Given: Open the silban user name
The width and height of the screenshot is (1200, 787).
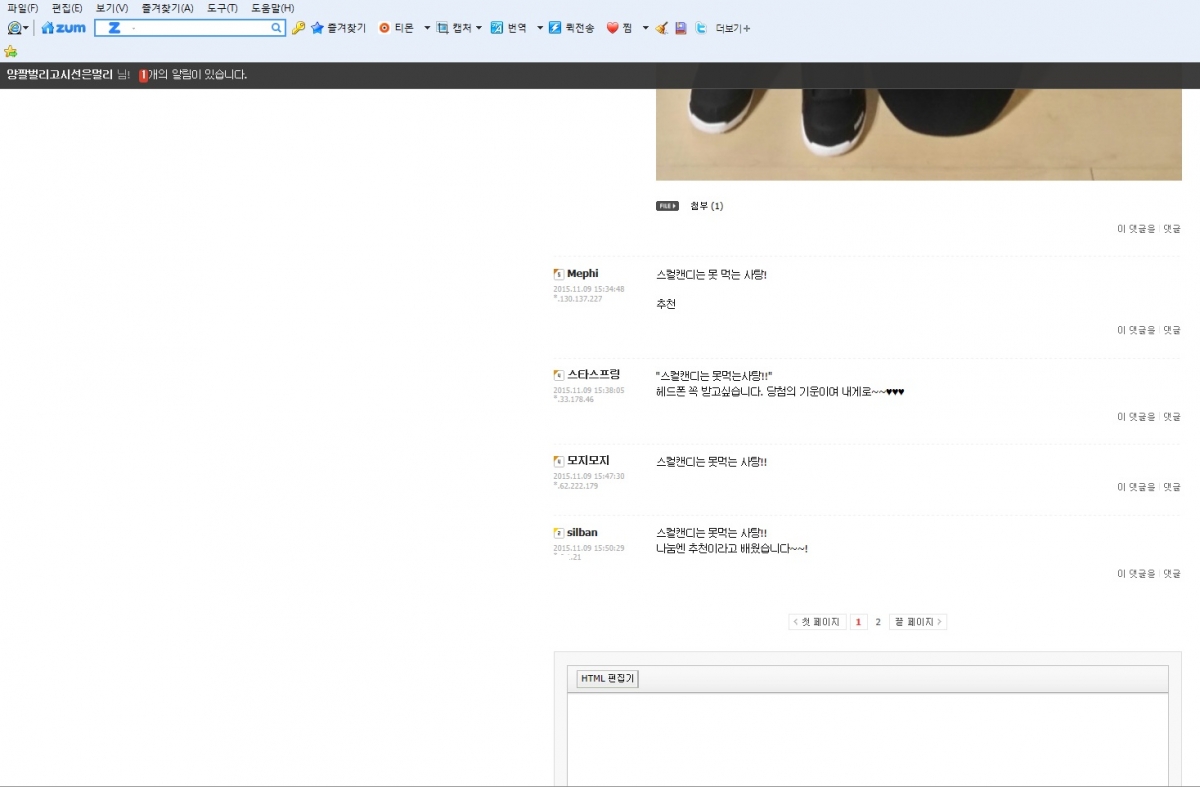Looking at the screenshot, I should [x=582, y=533].
